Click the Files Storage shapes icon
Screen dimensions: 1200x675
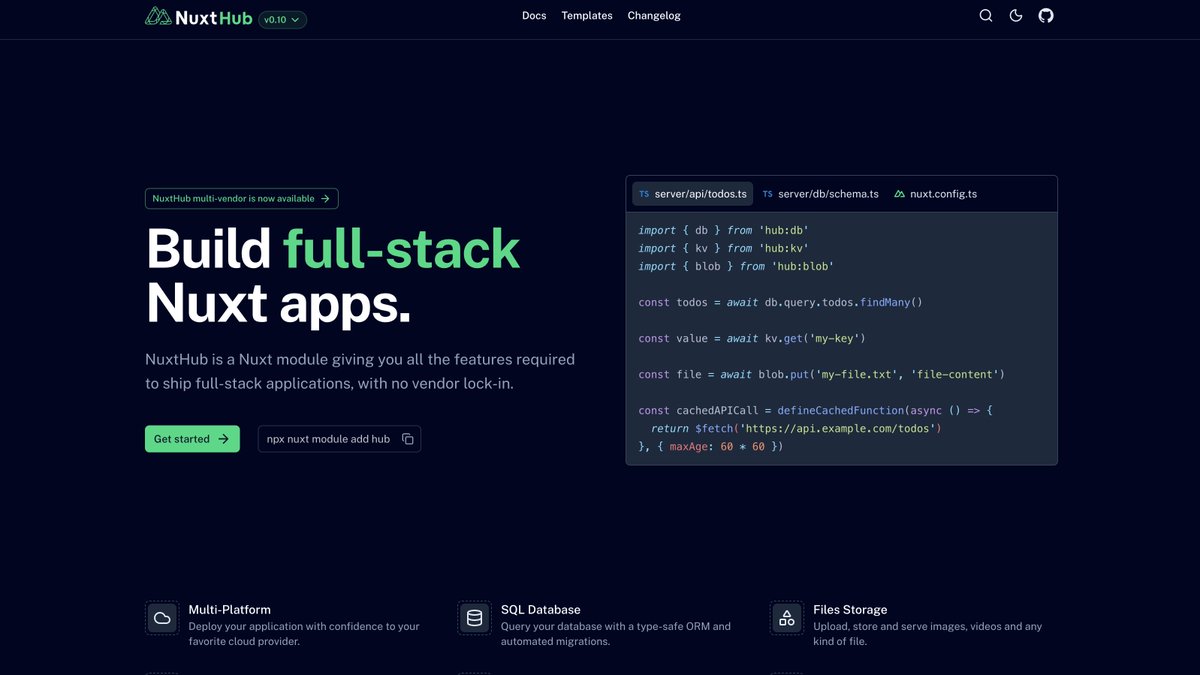787,618
